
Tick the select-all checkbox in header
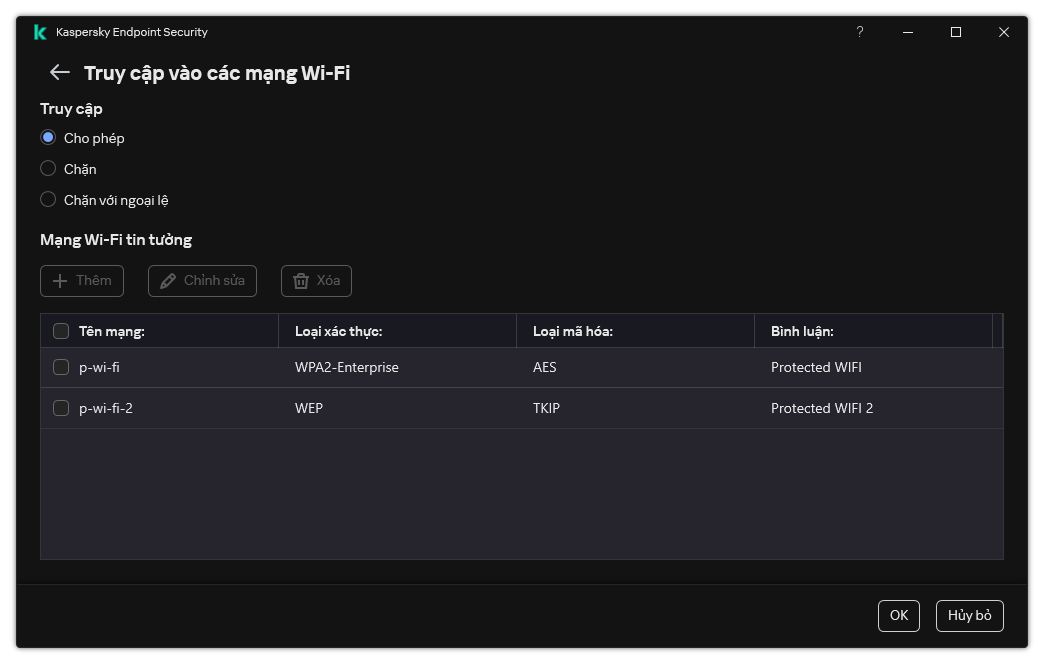click(x=61, y=331)
